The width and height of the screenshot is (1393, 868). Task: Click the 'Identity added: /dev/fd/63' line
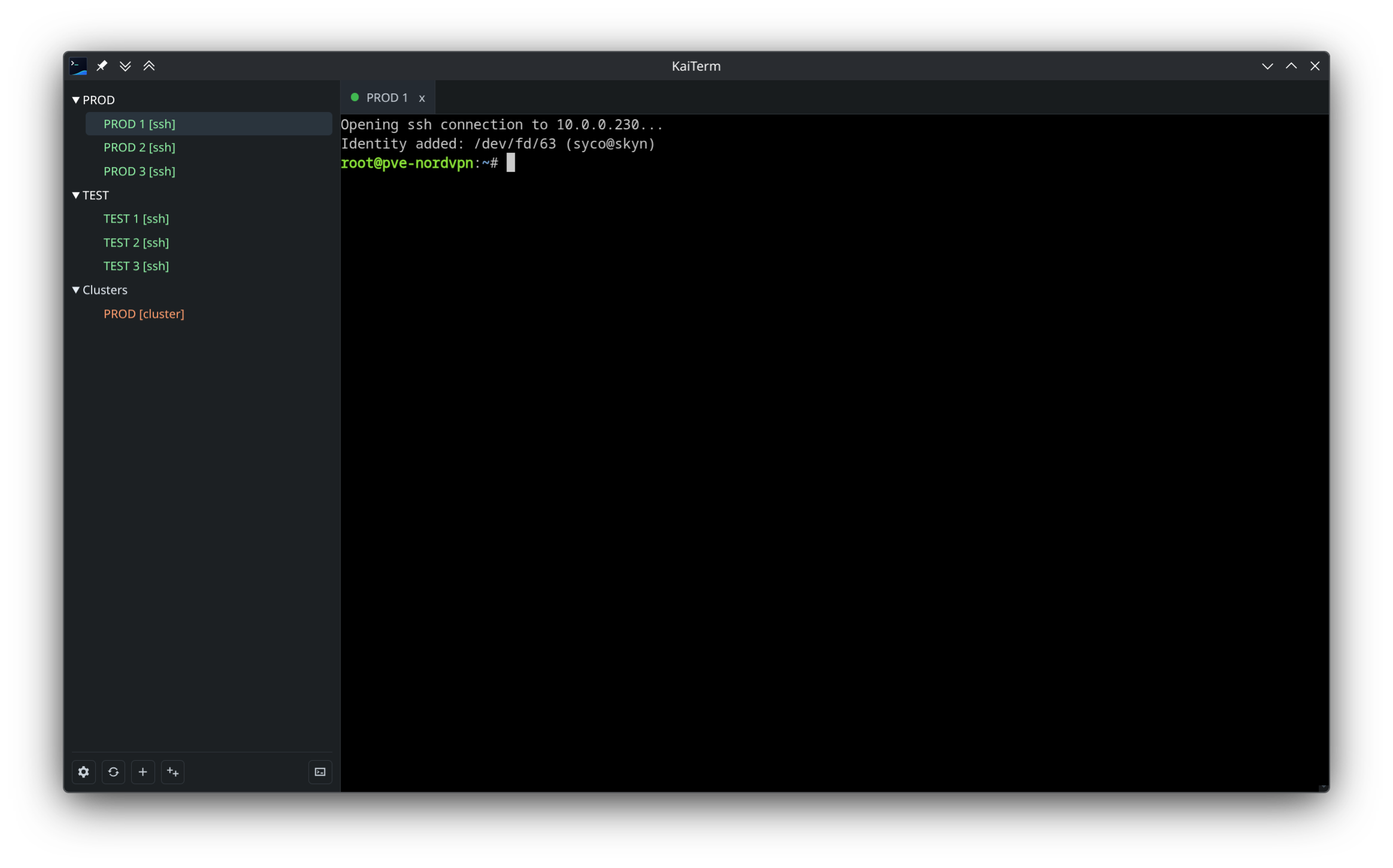point(498,144)
